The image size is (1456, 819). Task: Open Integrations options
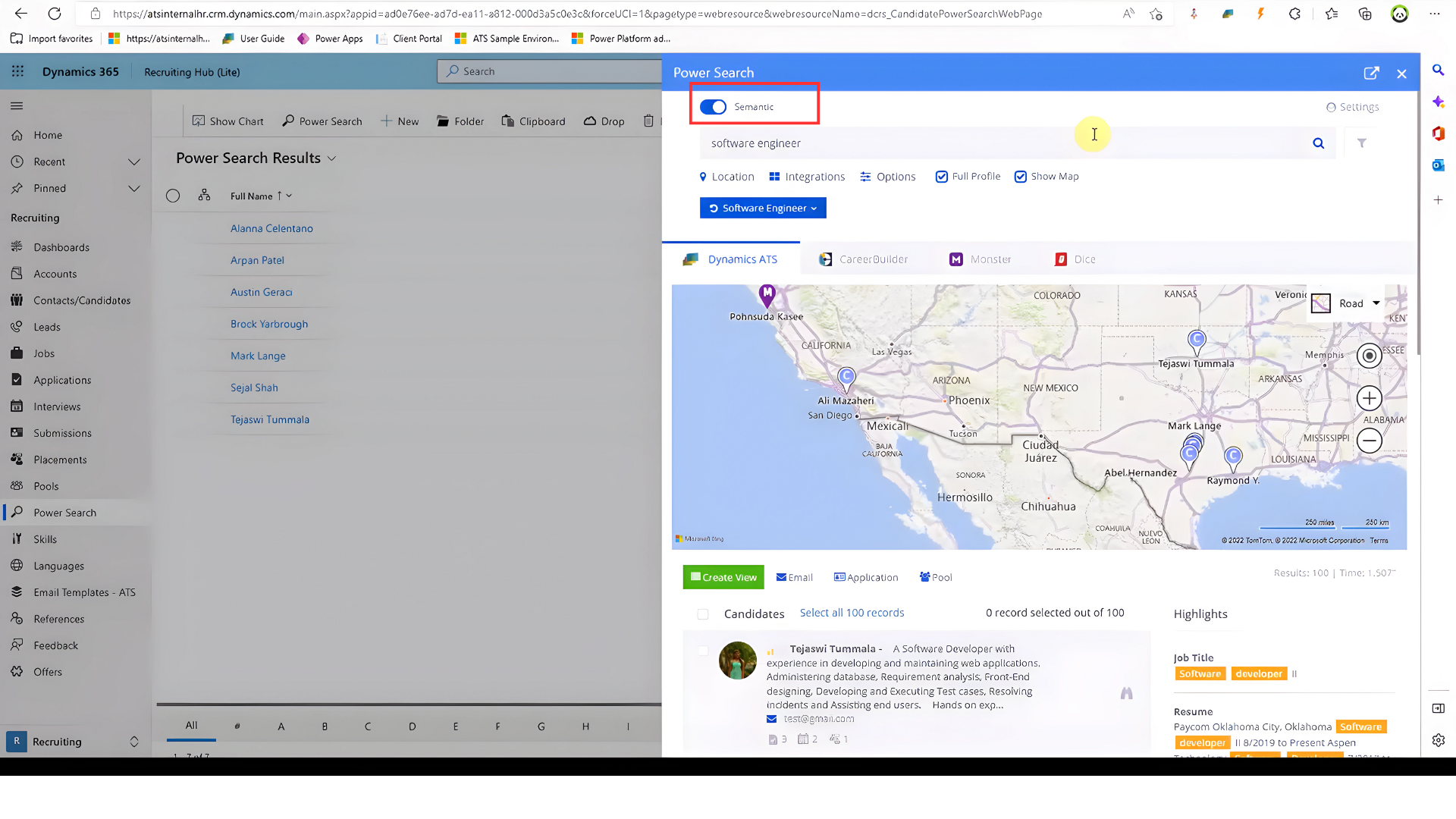click(x=807, y=177)
